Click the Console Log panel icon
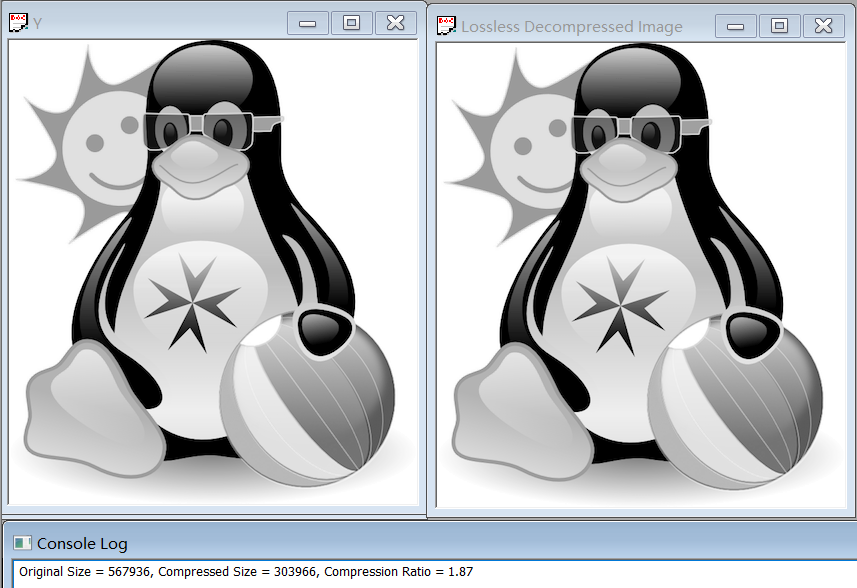Screen dimensions: 857x588 click(x=22, y=543)
